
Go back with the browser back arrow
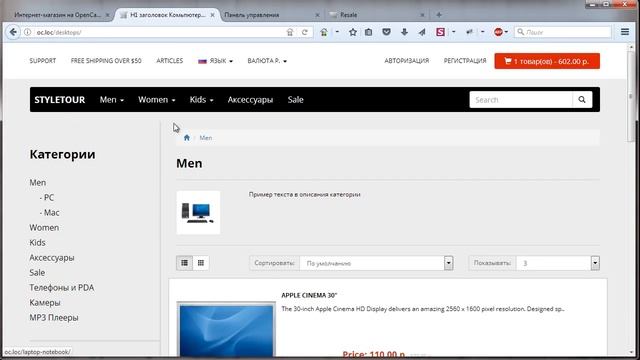(x=13, y=32)
